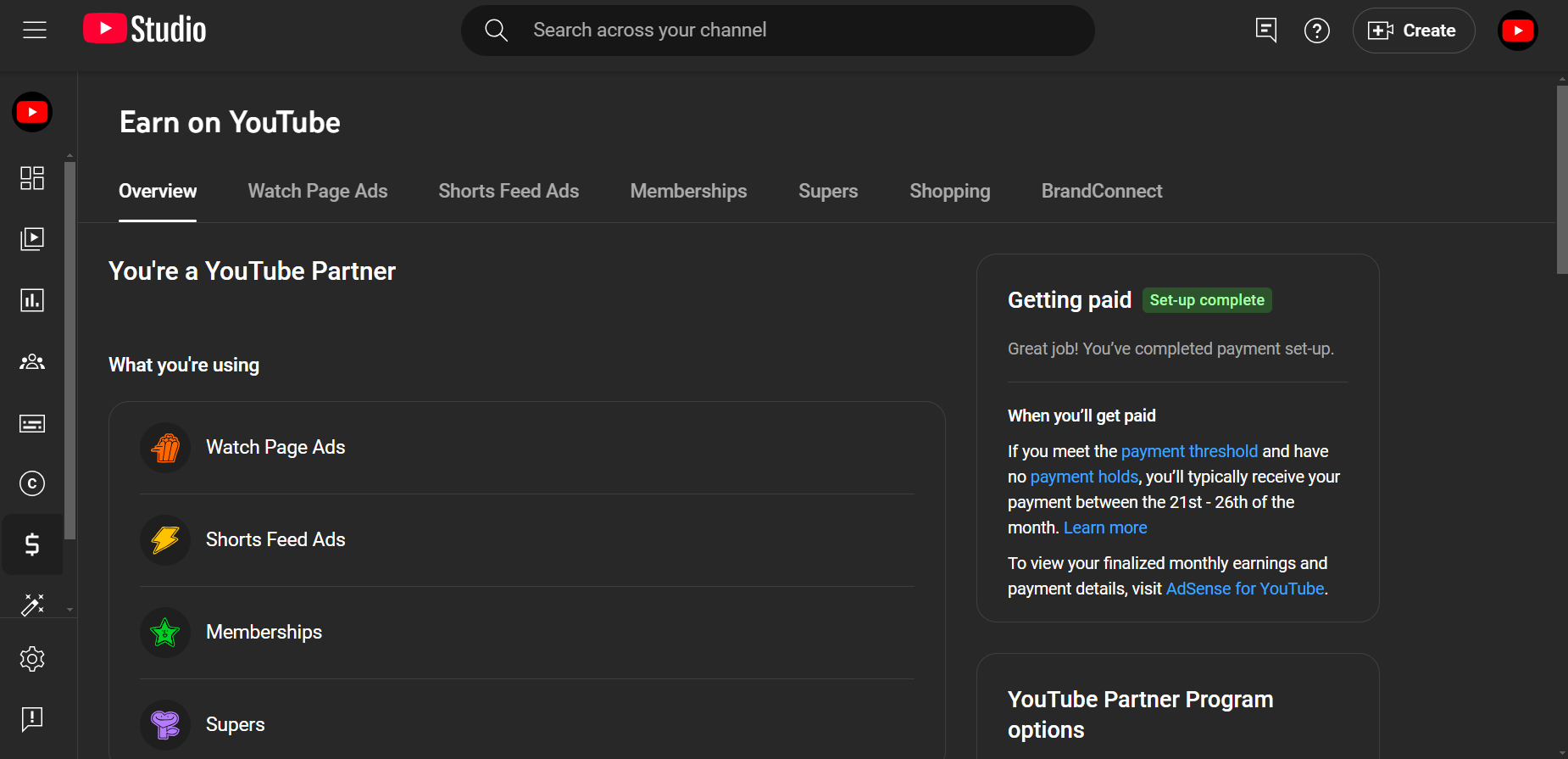The image size is (1568, 759).
Task: Expand the Shorts Feed Ads row
Action: click(526, 540)
